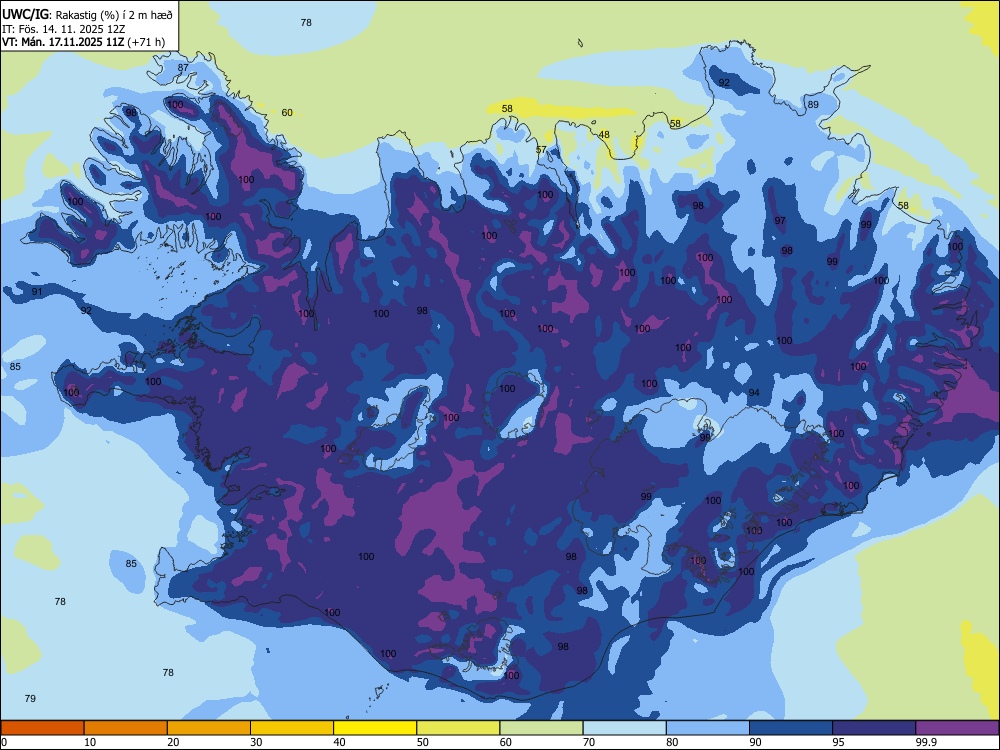The width and height of the screenshot is (1000, 750).
Task: Select the bright yellow 40–50 legend swatch
Action: (375, 728)
